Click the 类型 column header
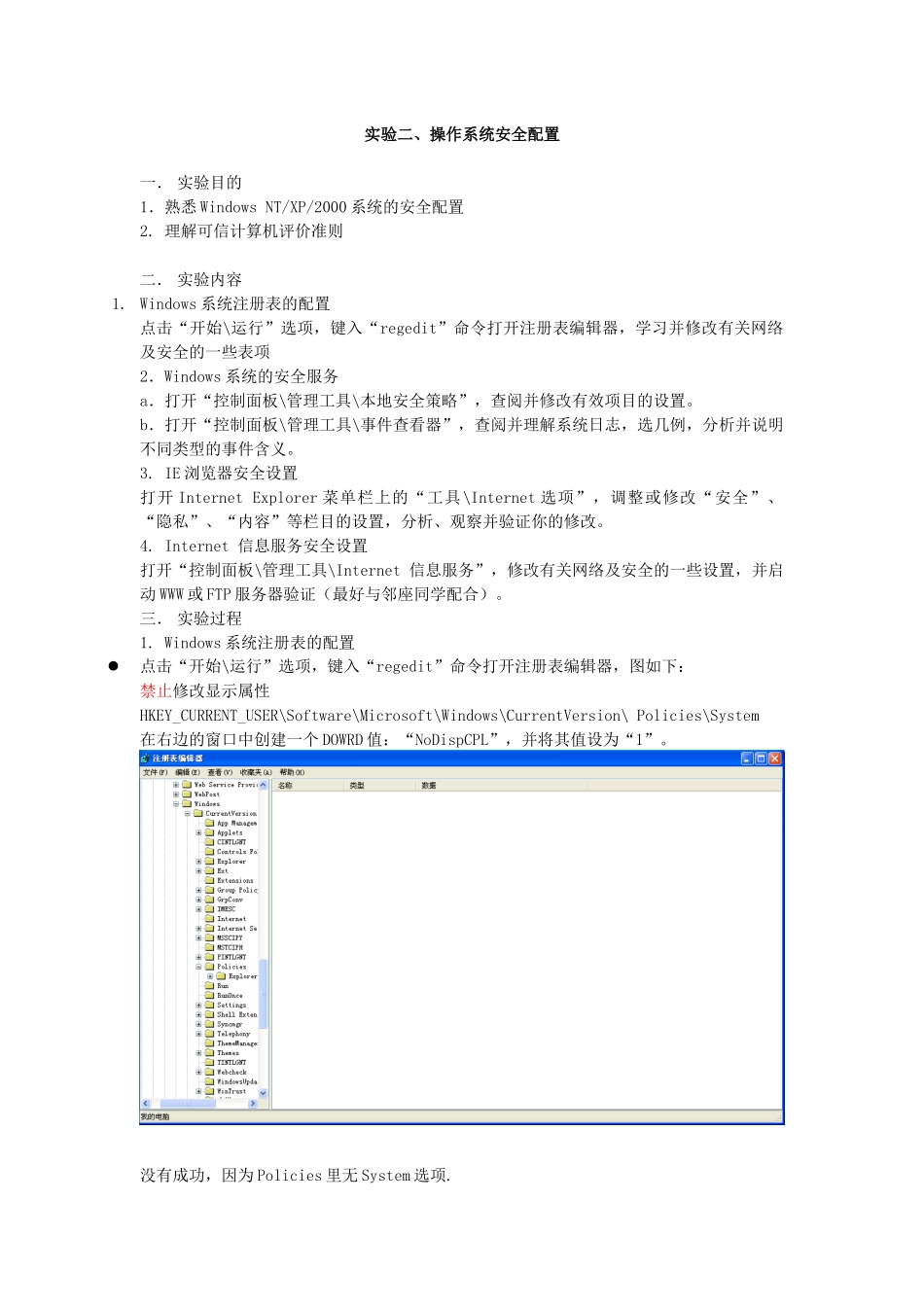Viewport: 924px width, 1307px height. [382, 785]
